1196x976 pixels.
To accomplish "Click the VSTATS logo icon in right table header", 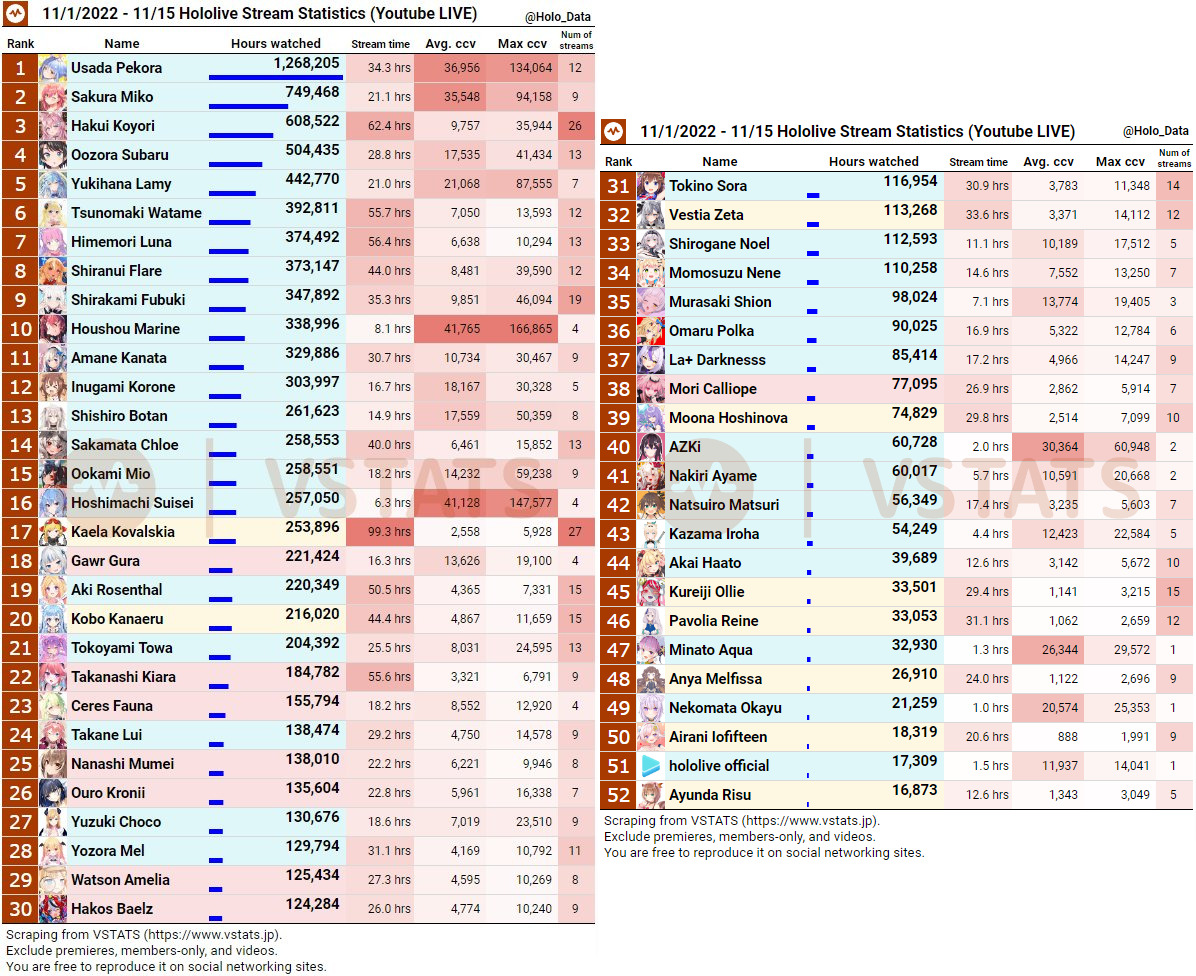I will coord(614,131).
